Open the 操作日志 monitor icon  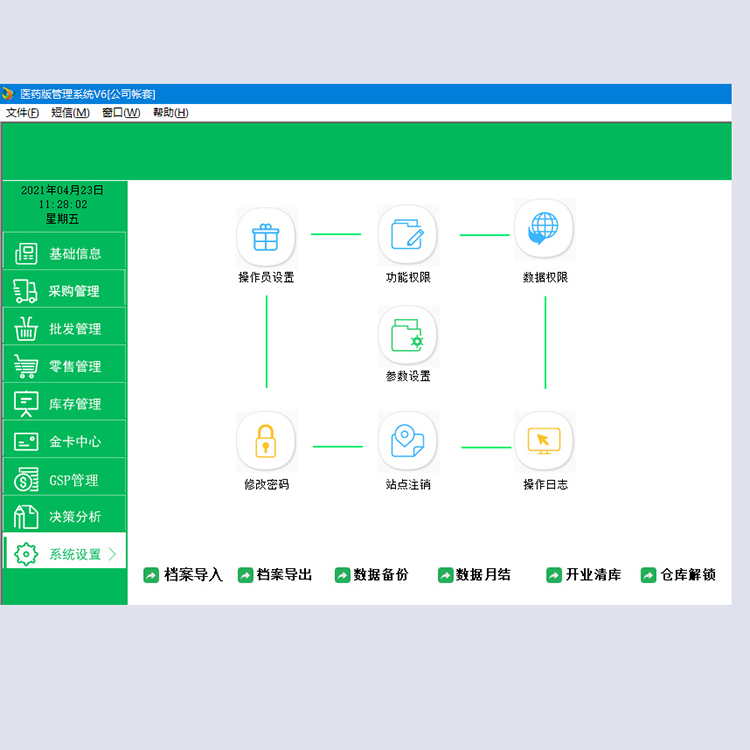(x=544, y=441)
